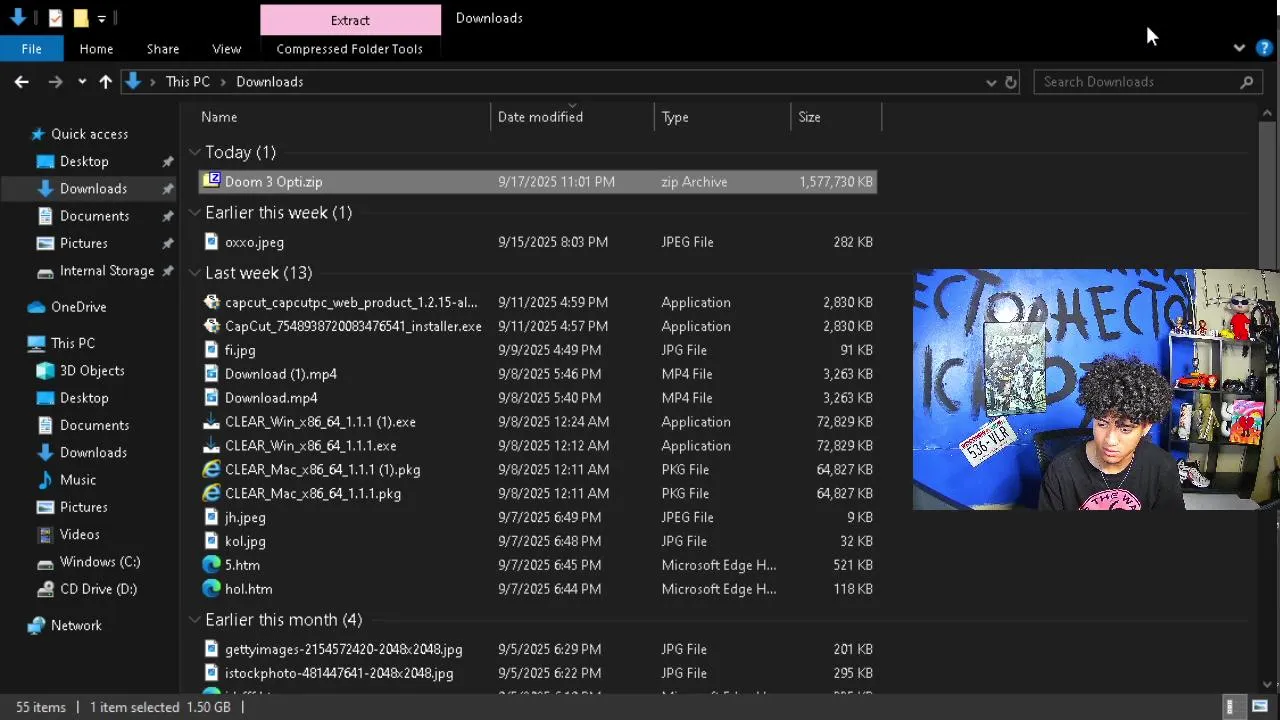
Task: Collapse the Last week group
Action: 194,272
